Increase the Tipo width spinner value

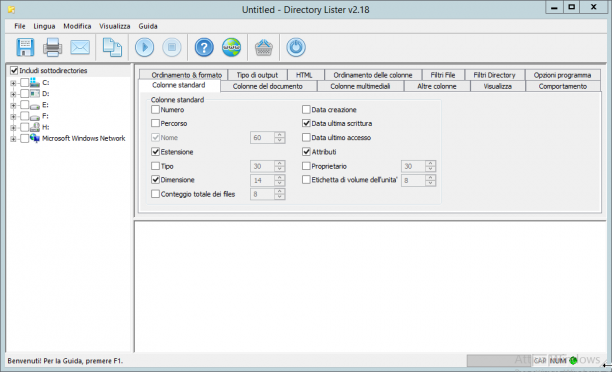(x=279, y=164)
